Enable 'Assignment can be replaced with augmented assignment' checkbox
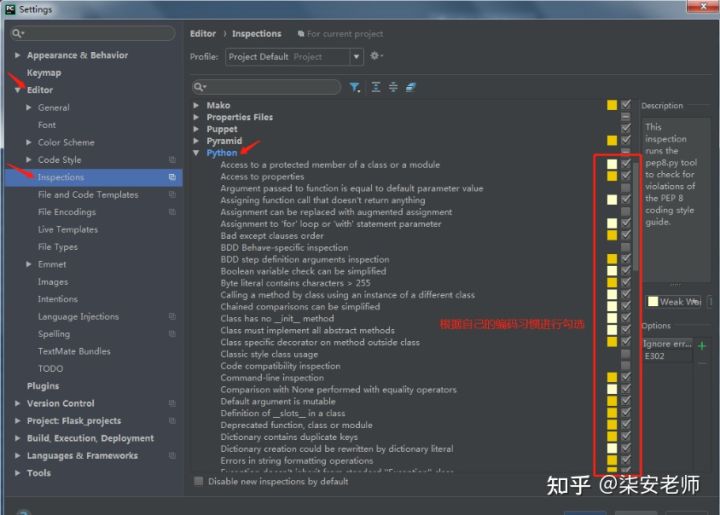The image size is (720, 515). click(x=625, y=212)
